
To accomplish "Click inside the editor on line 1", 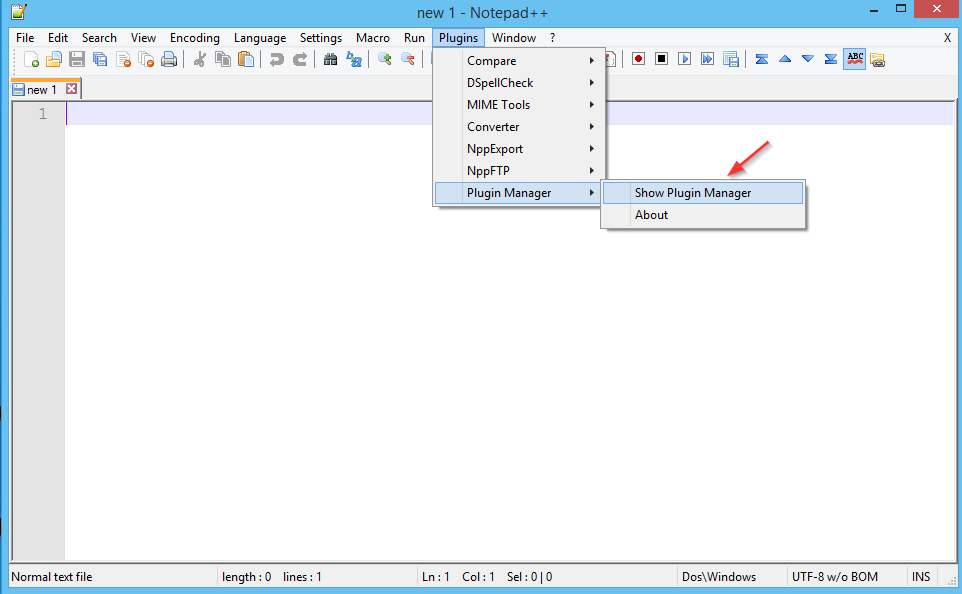I will coord(509,114).
